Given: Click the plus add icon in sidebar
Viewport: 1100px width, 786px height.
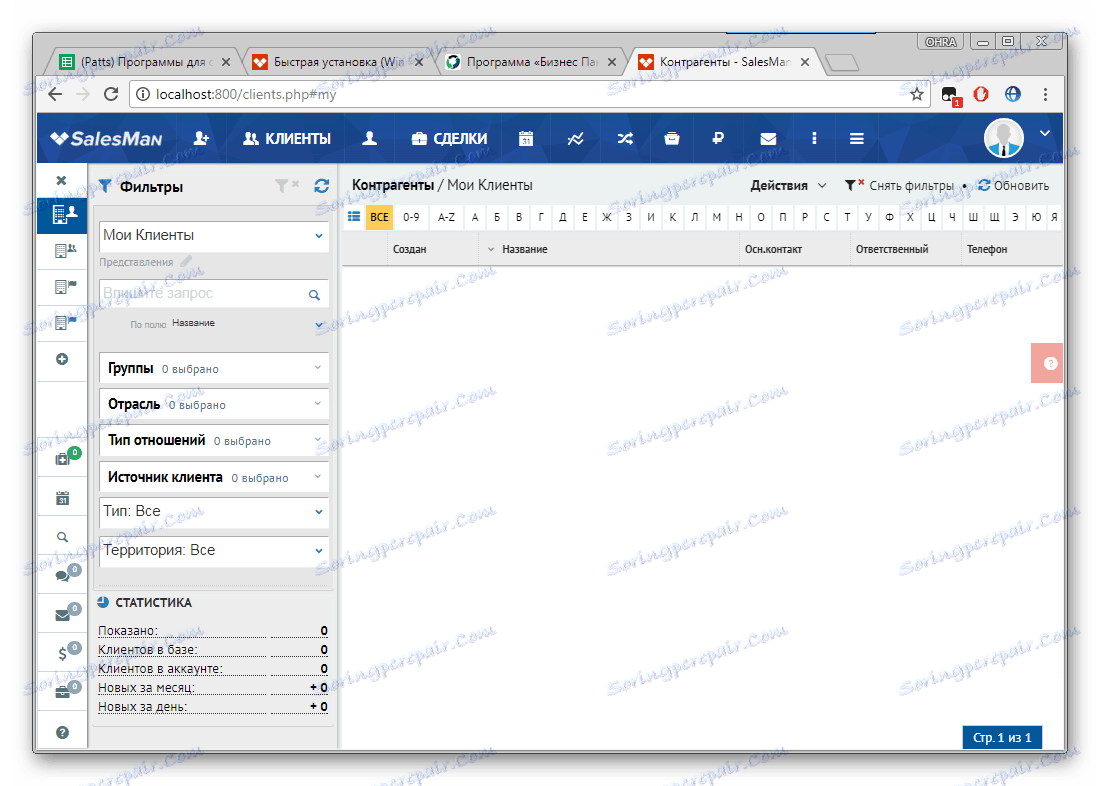Looking at the screenshot, I should [62, 359].
